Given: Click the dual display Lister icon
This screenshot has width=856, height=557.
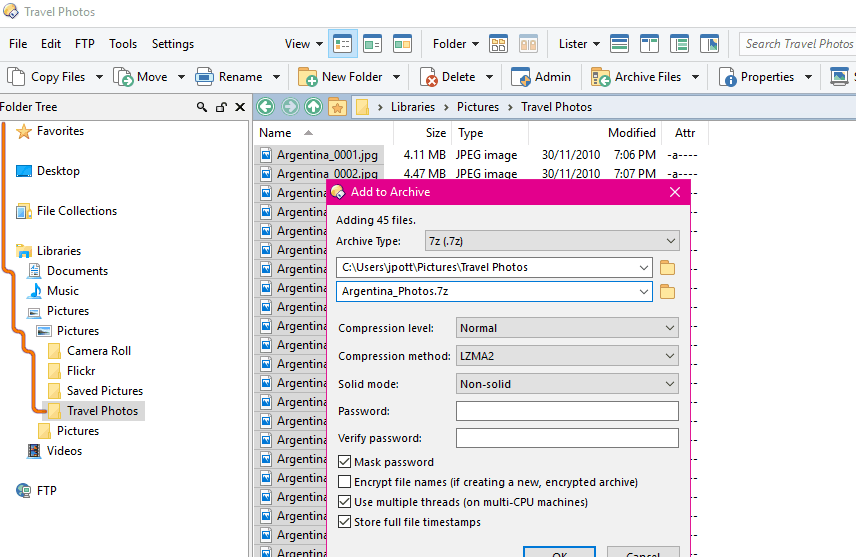Looking at the screenshot, I should tap(649, 44).
